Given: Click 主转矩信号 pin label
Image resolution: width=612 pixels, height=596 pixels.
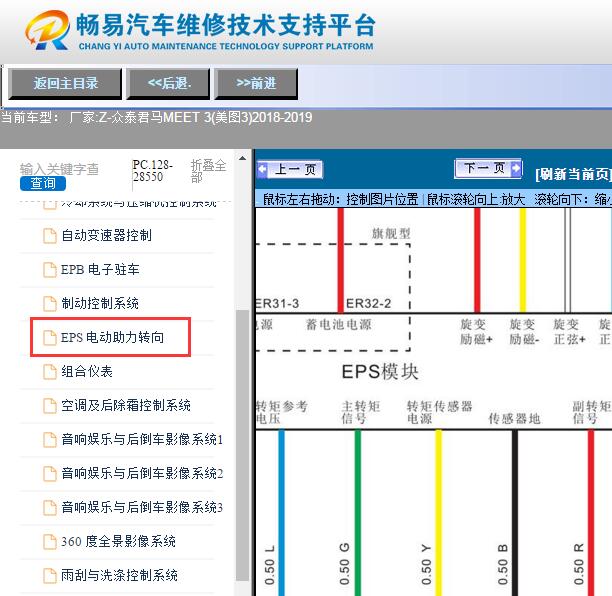Looking at the screenshot, I should point(361,412).
